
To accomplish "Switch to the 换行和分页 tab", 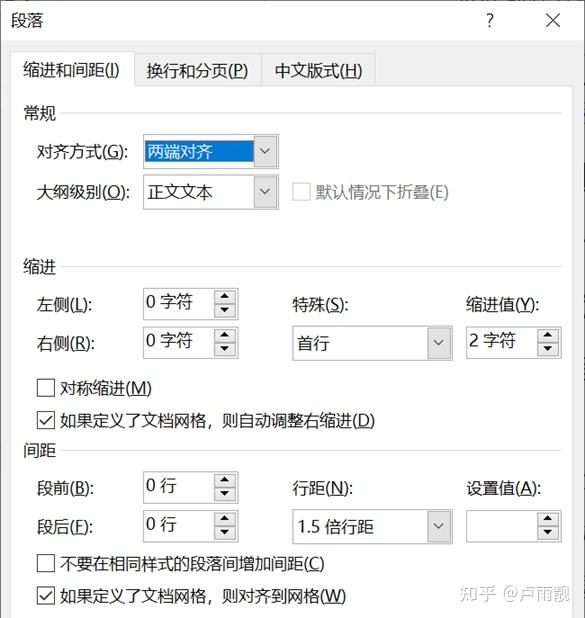I will [197, 71].
